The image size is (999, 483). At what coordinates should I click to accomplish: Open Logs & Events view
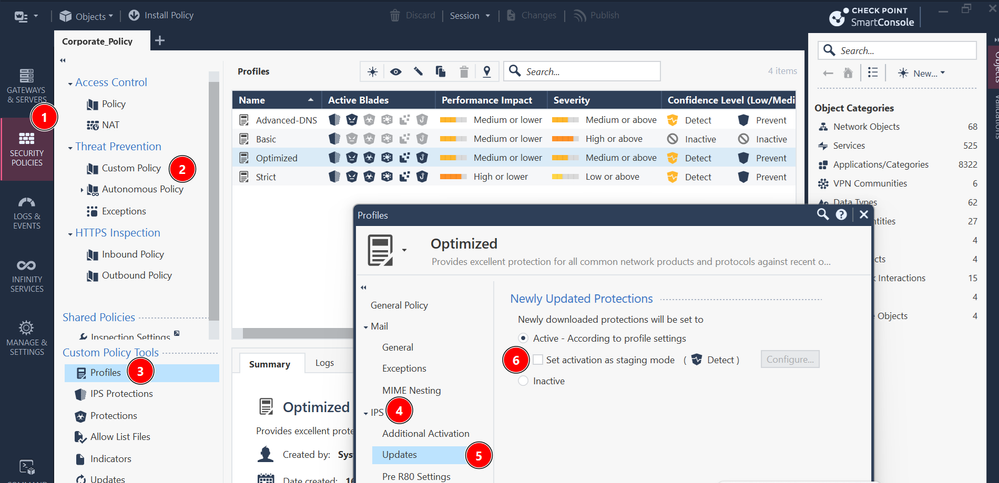[x=26, y=213]
